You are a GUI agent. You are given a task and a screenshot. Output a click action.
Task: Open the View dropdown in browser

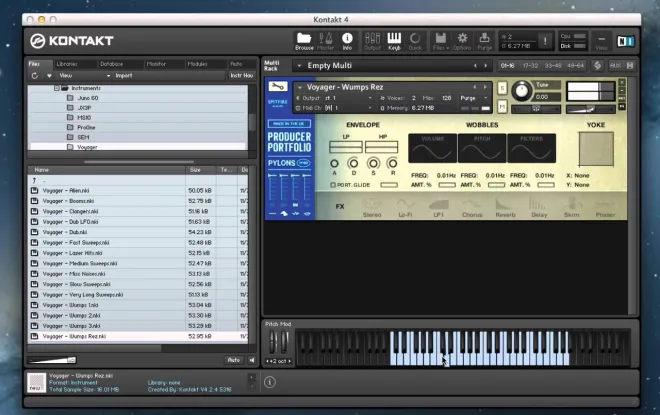(x=84, y=76)
